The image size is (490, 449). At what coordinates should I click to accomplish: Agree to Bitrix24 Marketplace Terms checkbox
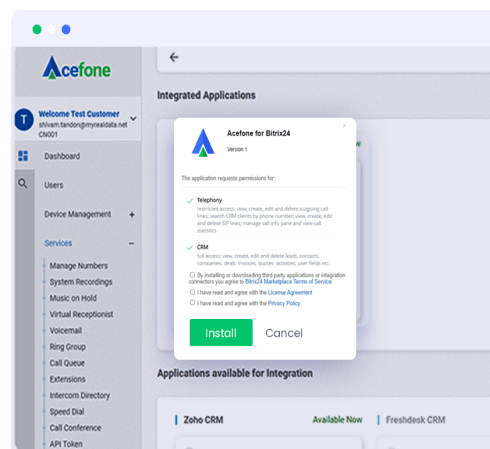coord(192,275)
